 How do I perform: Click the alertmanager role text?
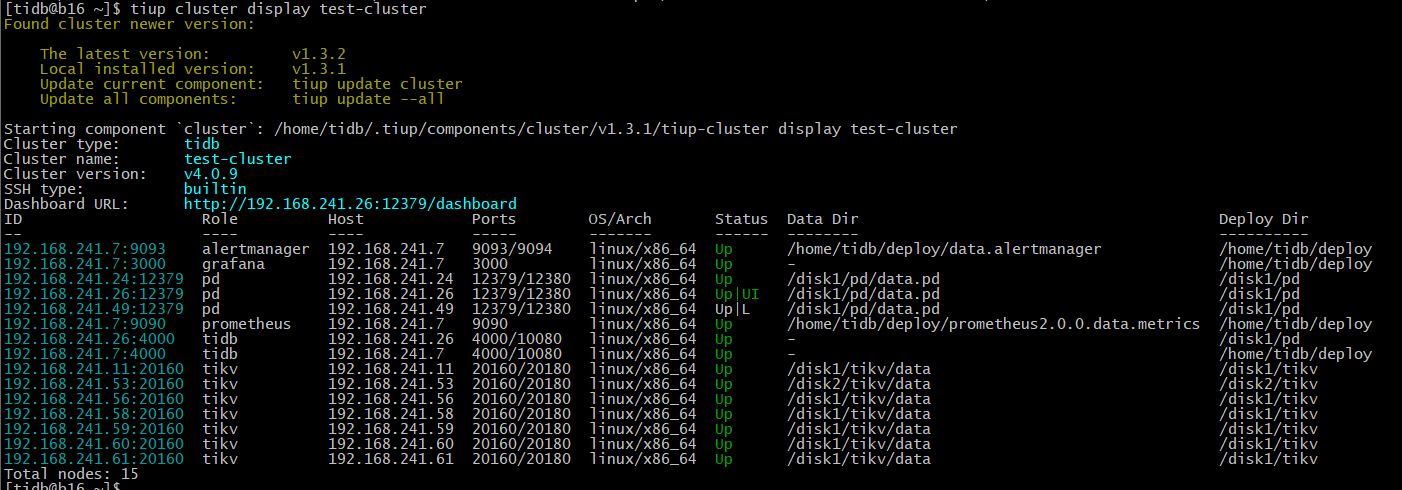256,249
